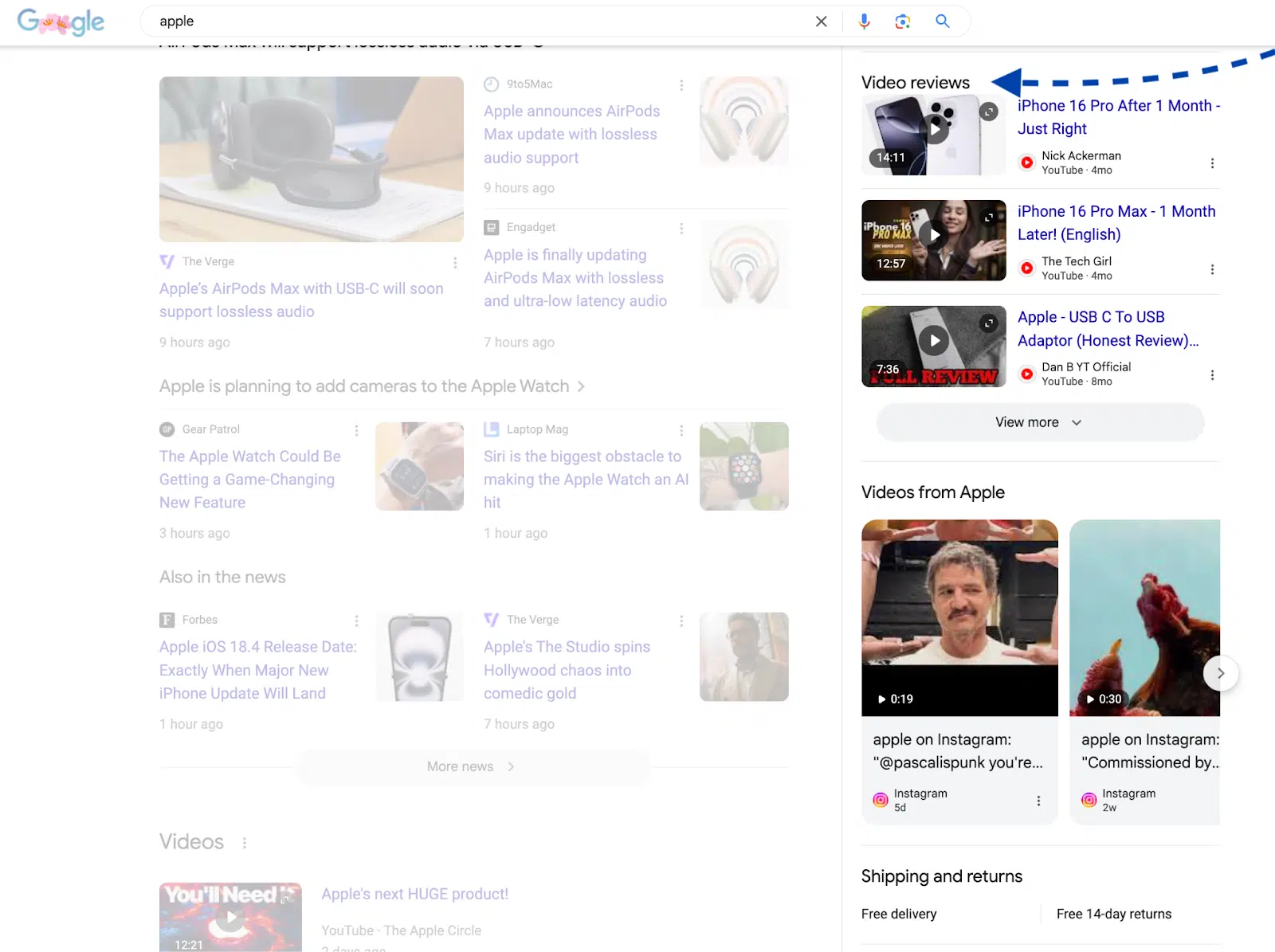
Task: Open options for Dan B YT Official video
Action: coord(1212,375)
